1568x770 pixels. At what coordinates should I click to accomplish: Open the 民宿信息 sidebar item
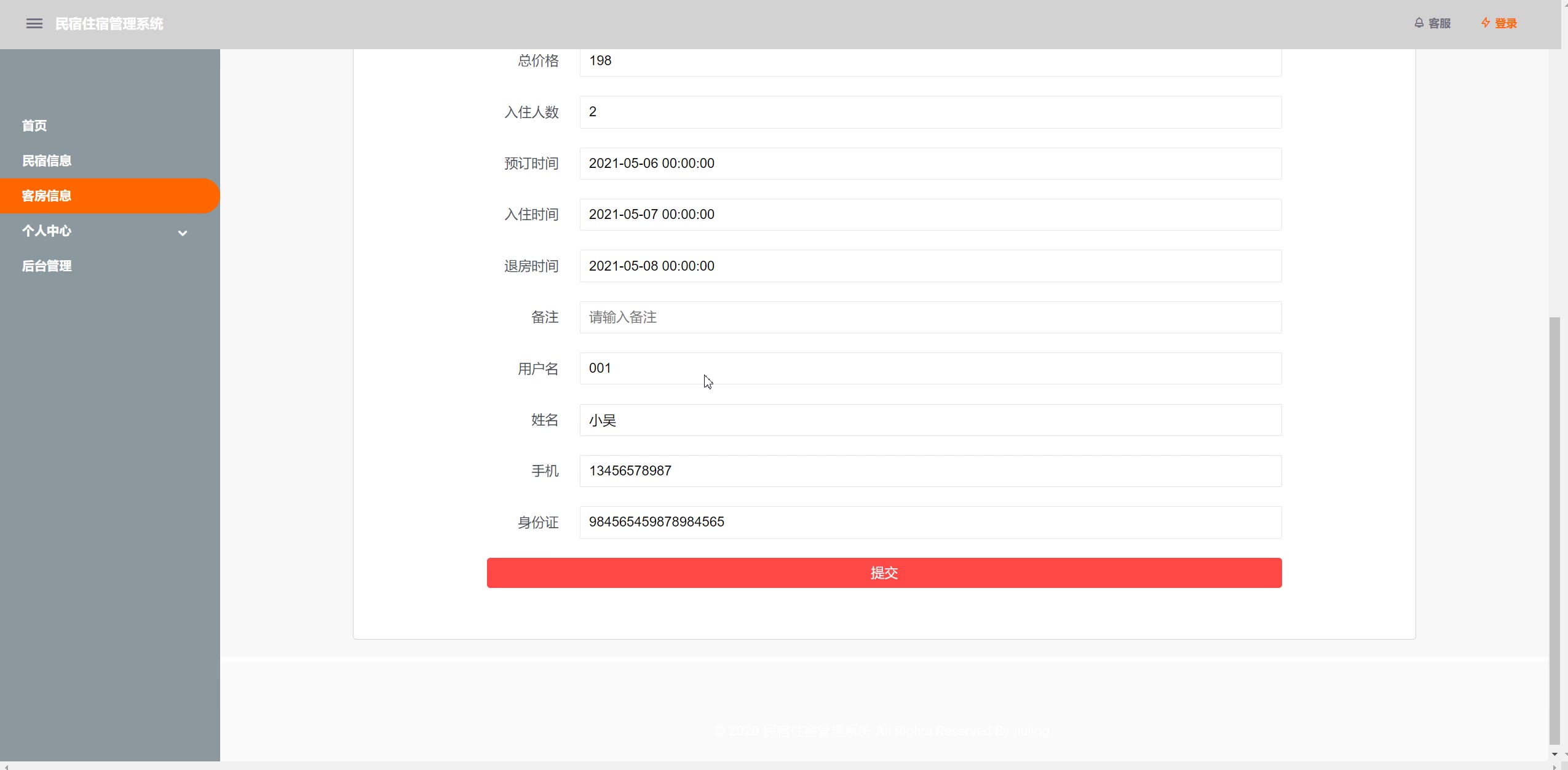(x=47, y=161)
